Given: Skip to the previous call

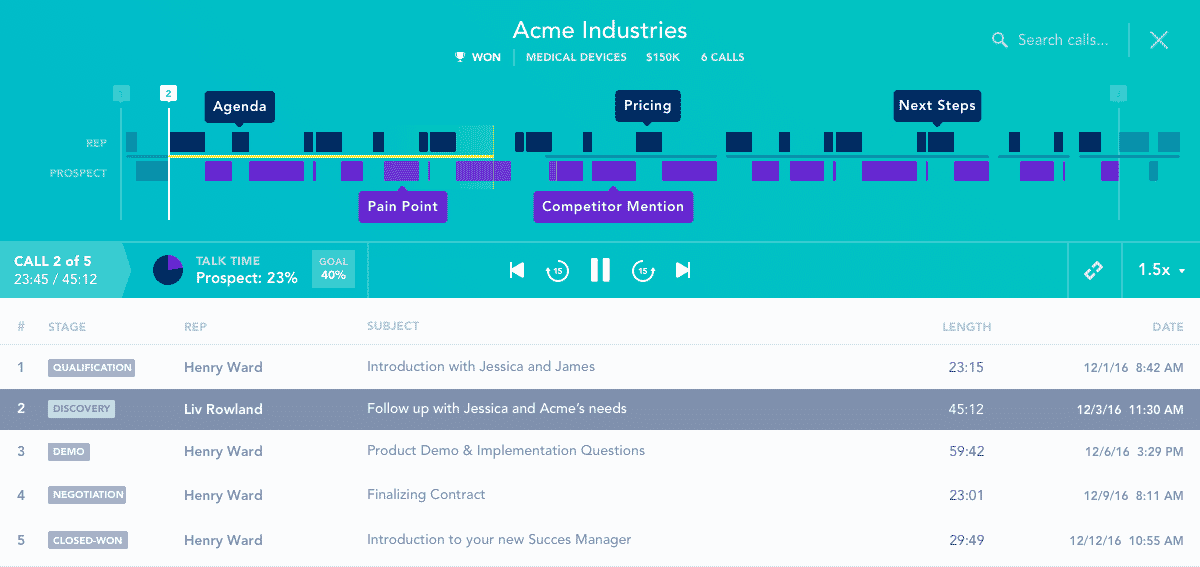Looking at the screenshot, I should [x=517, y=270].
